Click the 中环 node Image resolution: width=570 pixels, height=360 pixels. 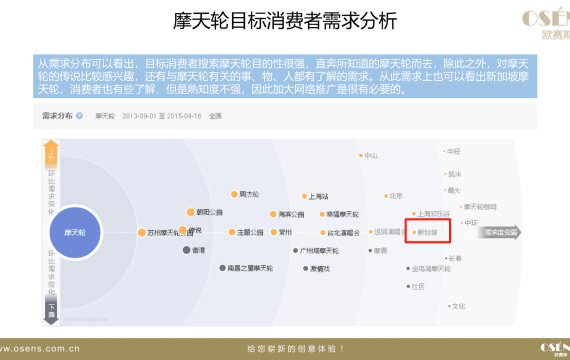469,223
